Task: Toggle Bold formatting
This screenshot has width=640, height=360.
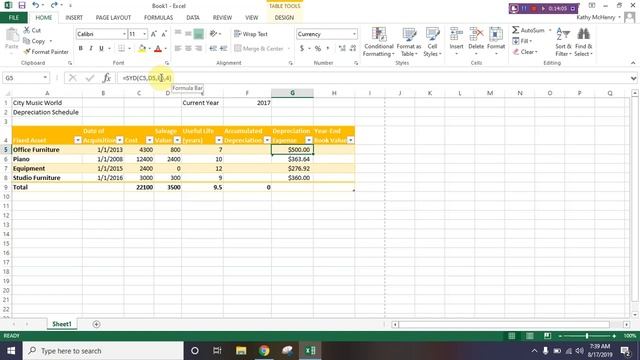Action: pos(81,49)
